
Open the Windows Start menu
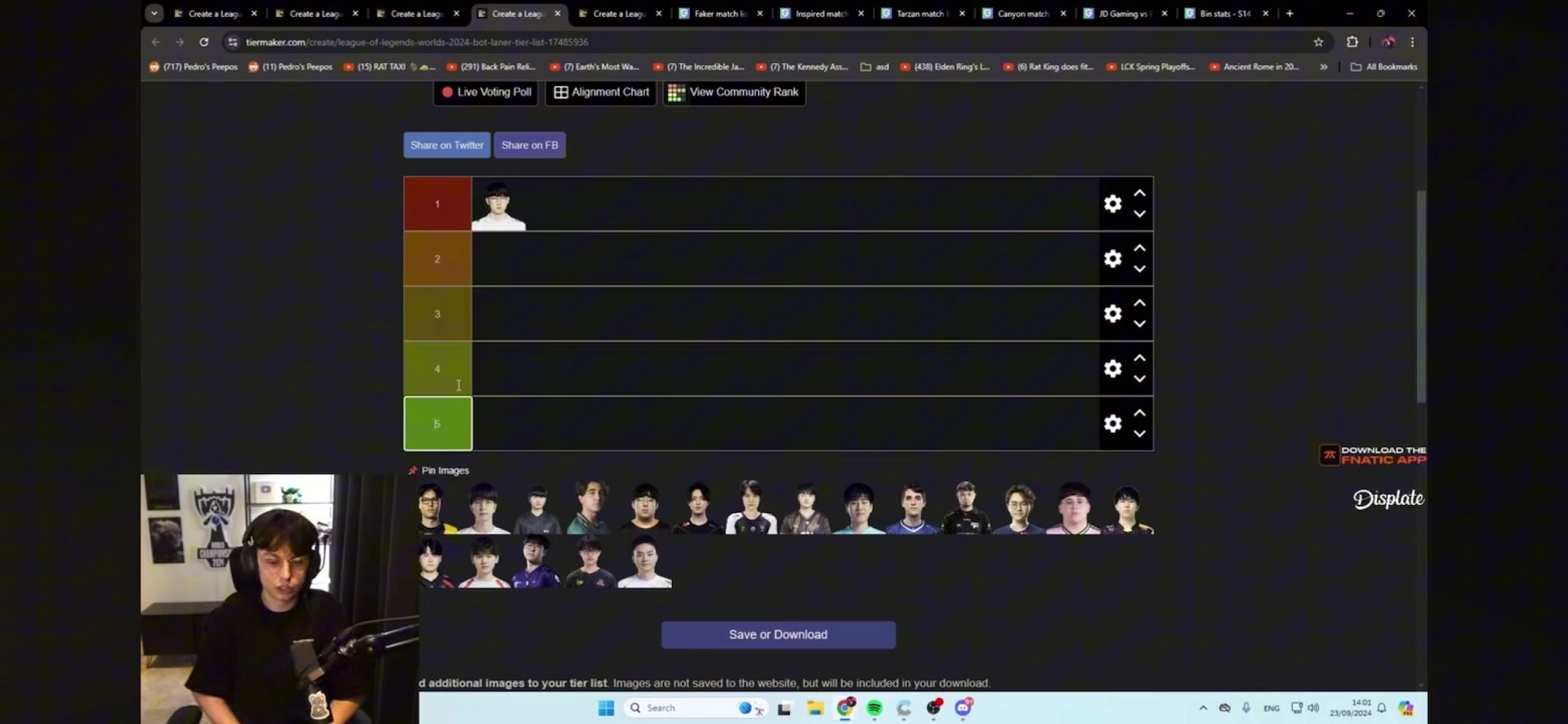pyautogui.click(x=606, y=708)
